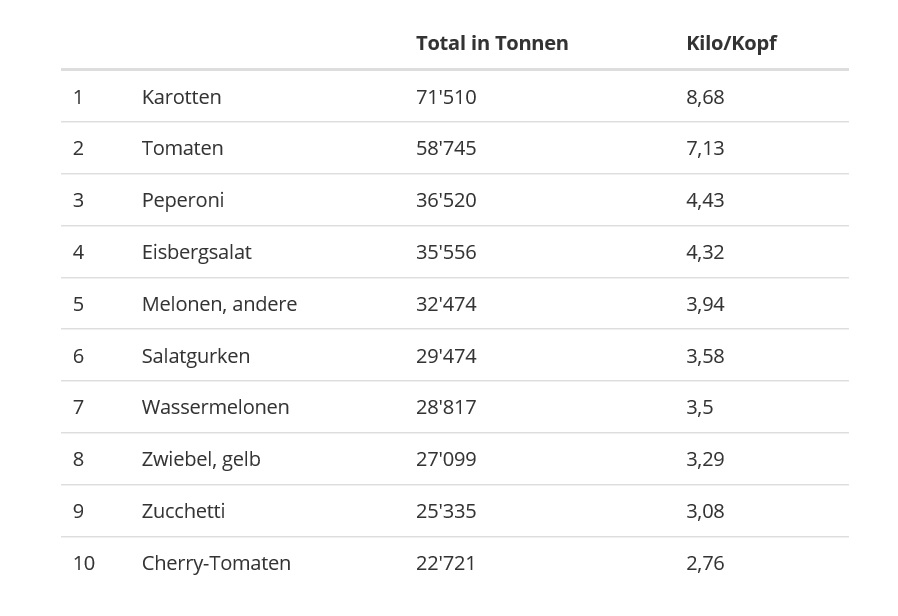898x616 pixels.
Task: Click the 2,76 per-capita value
Action: [x=705, y=563]
